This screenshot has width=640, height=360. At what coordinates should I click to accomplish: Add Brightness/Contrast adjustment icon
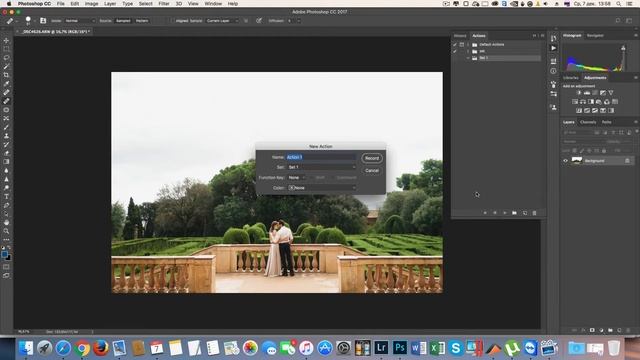pos(579,93)
